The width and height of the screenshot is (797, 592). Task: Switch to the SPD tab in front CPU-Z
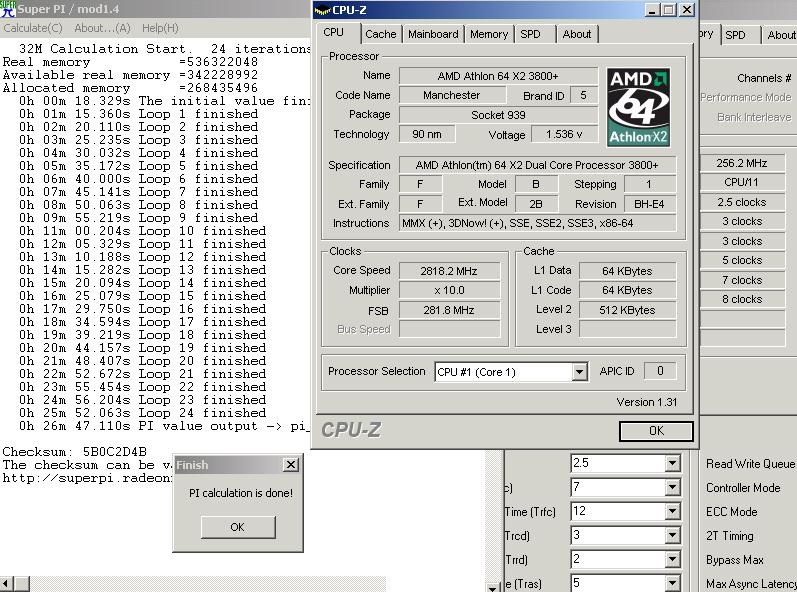(530, 34)
